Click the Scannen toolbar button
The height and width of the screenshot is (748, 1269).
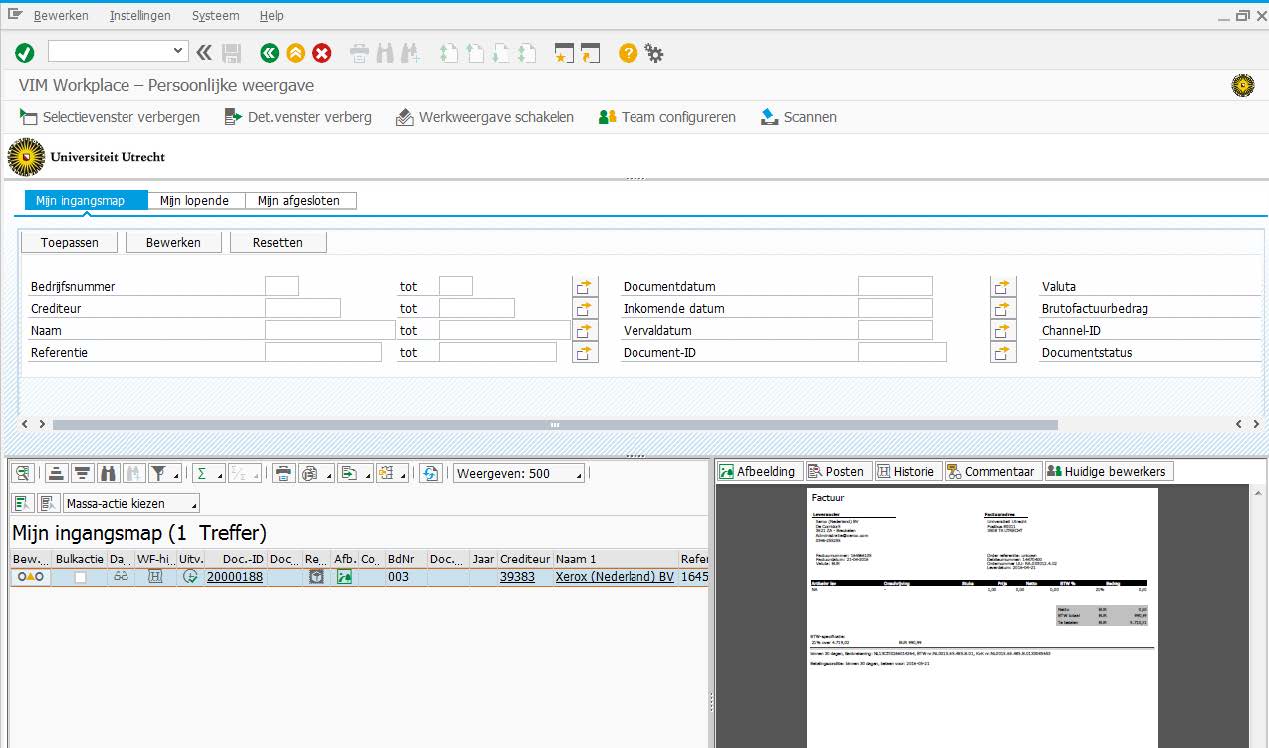(798, 117)
